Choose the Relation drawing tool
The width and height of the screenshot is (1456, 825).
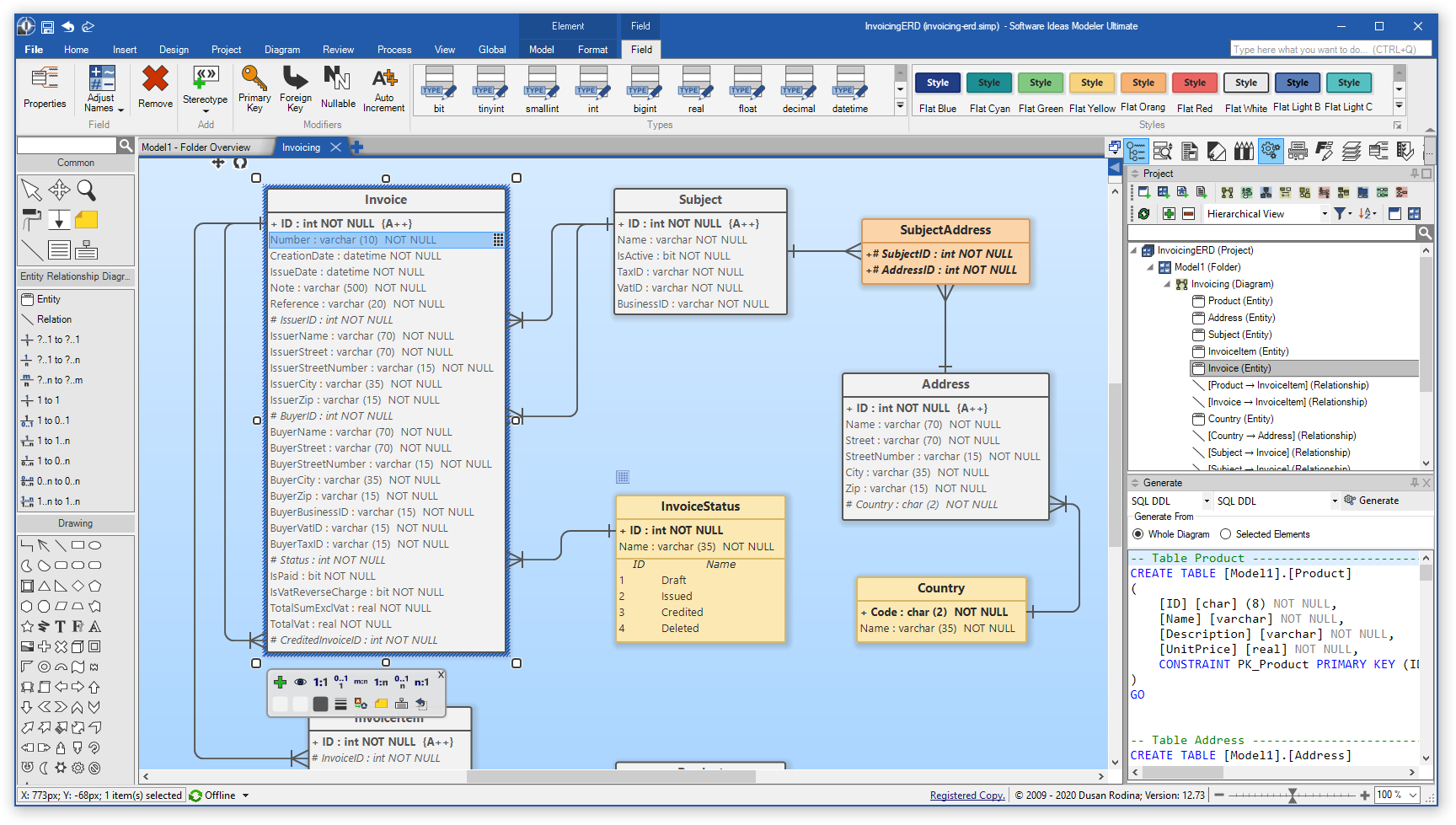tap(51, 319)
